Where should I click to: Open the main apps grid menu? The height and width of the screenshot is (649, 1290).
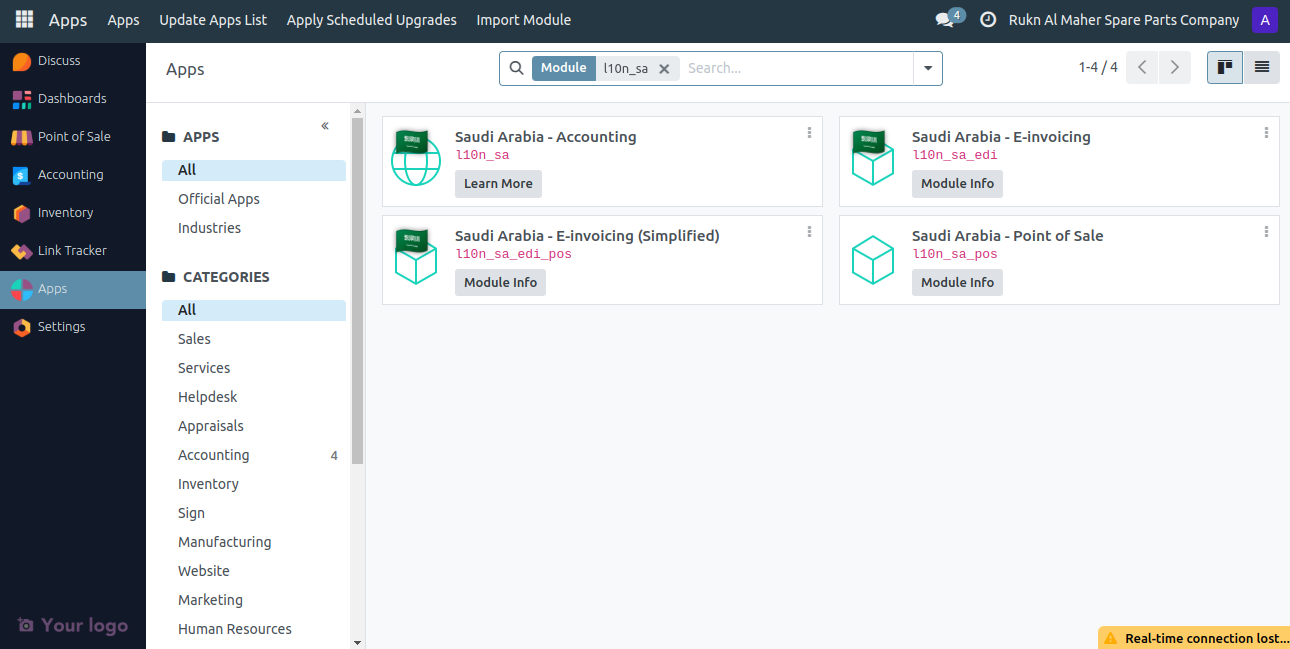(x=22, y=18)
